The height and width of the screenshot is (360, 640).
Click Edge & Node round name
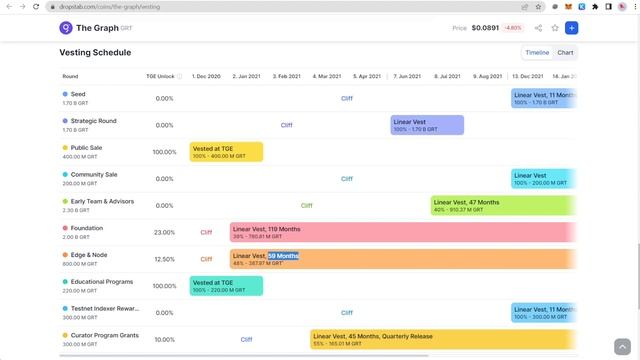(x=89, y=255)
